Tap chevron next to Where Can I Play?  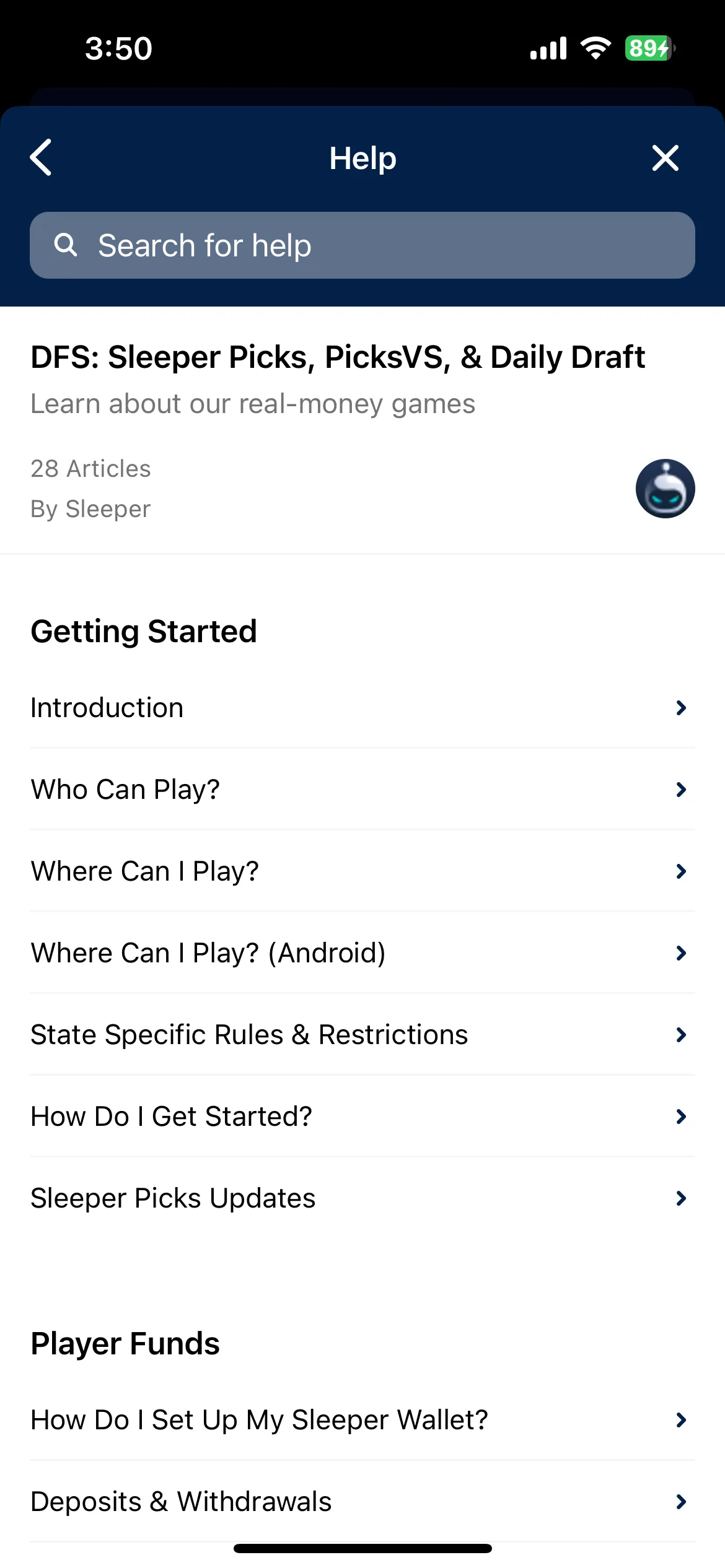(x=681, y=871)
